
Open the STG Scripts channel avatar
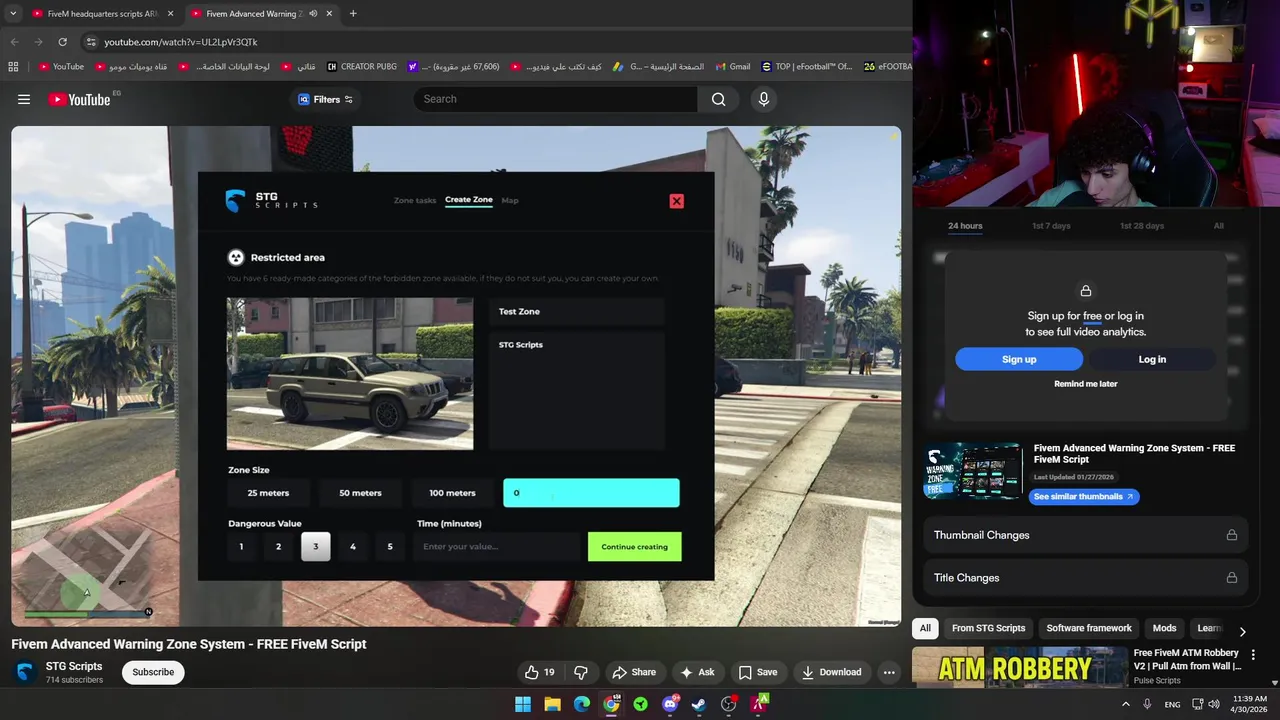pyautogui.click(x=25, y=672)
